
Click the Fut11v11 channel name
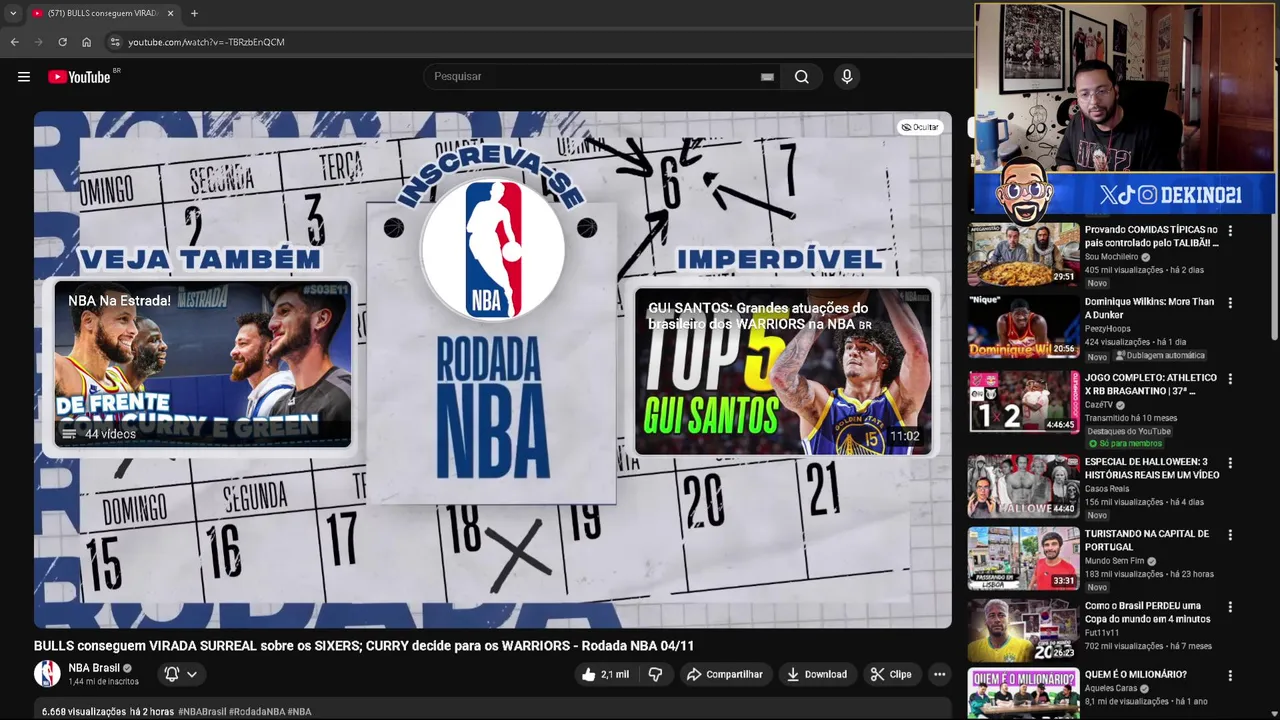1102,633
